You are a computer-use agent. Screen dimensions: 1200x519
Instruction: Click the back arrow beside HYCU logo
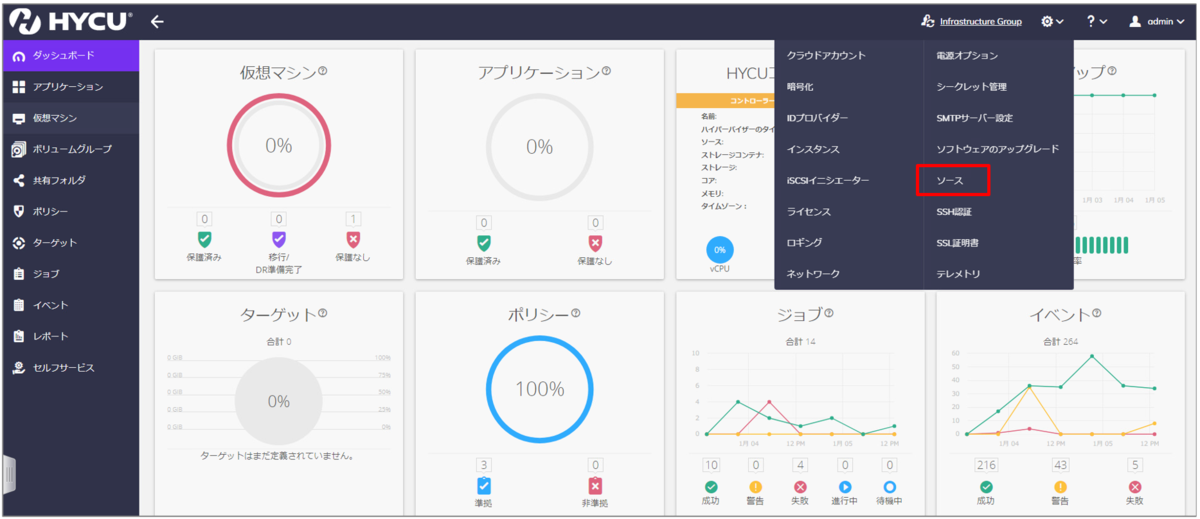pos(157,21)
